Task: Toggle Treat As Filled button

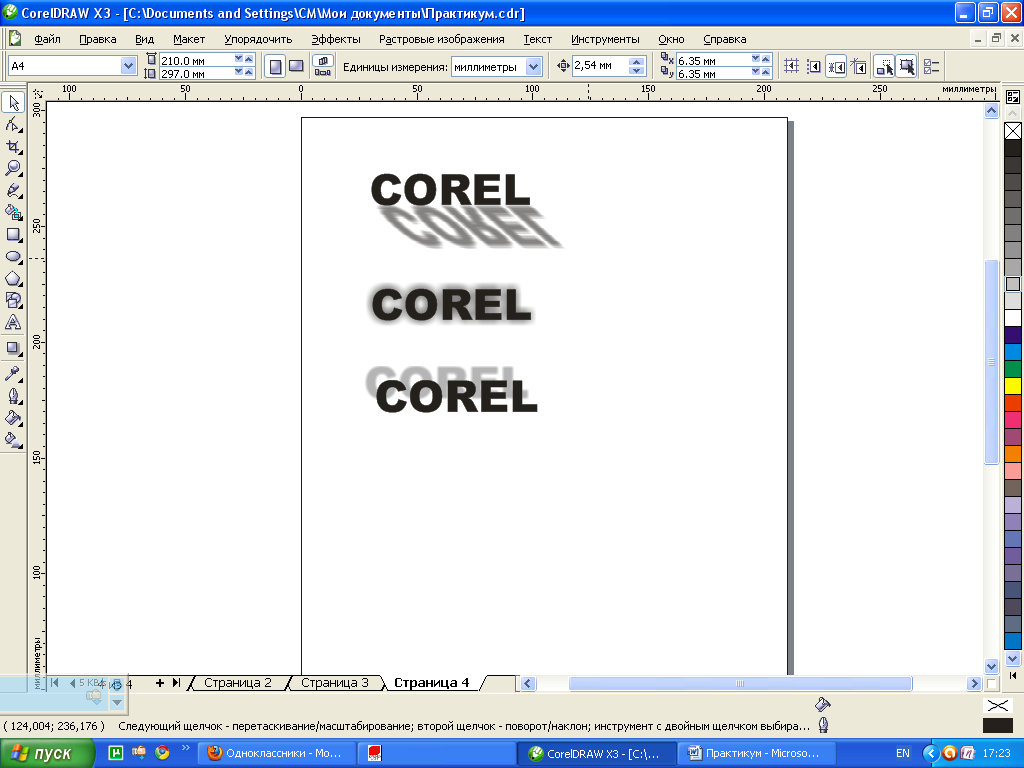Action: (906, 66)
